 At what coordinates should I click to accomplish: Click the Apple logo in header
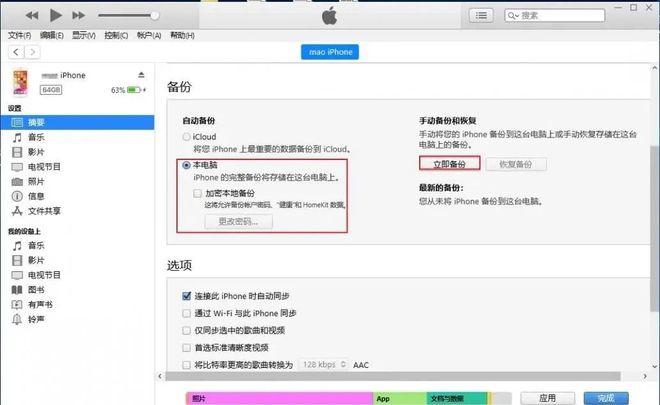[x=330, y=16]
